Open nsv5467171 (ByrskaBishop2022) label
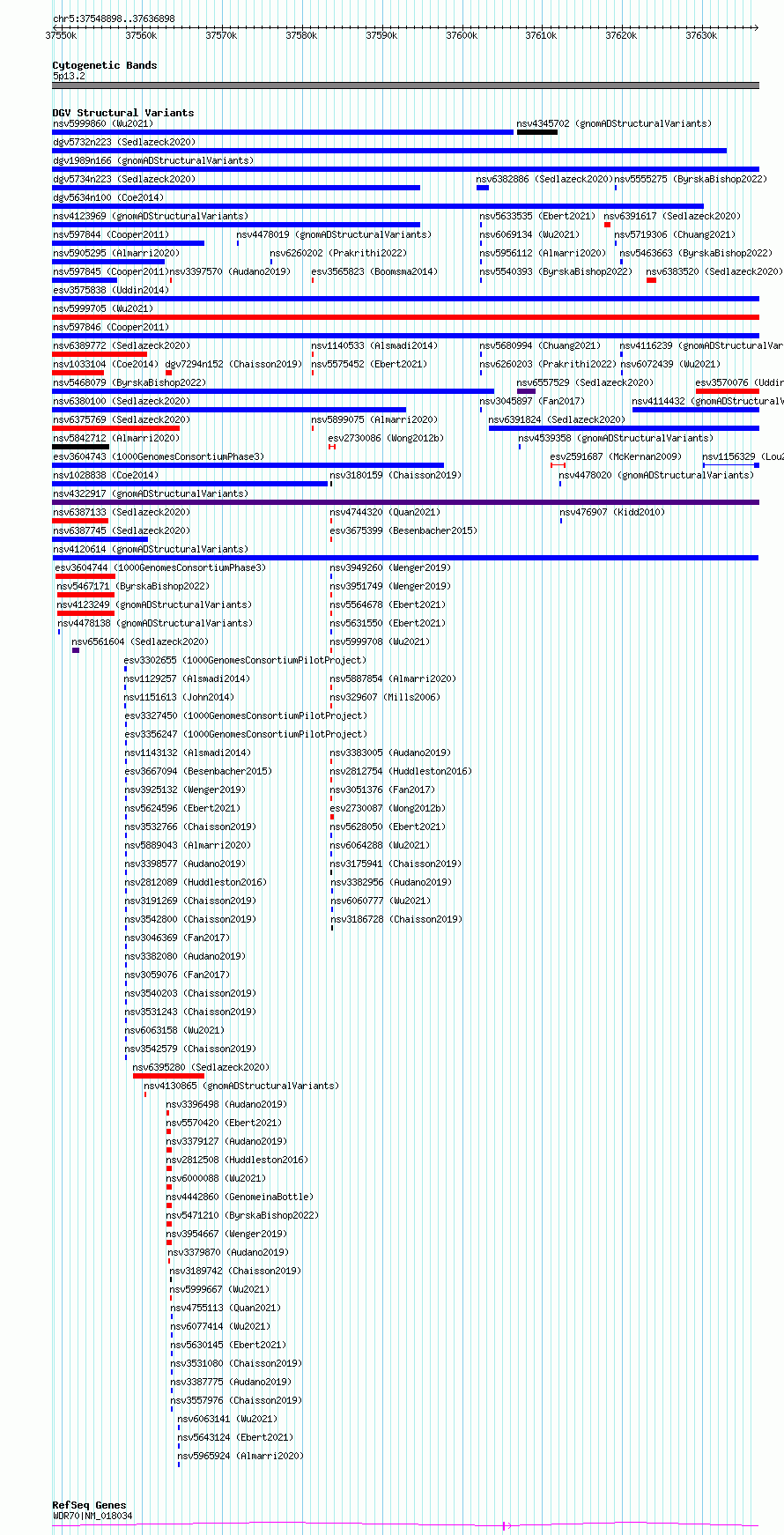 [133, 587]
